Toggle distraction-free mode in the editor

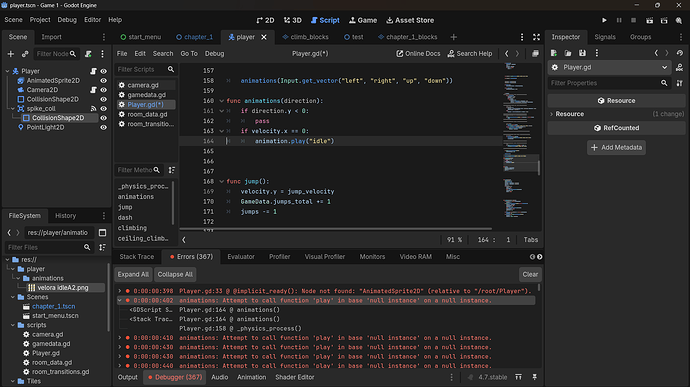[x=536, y=37]
